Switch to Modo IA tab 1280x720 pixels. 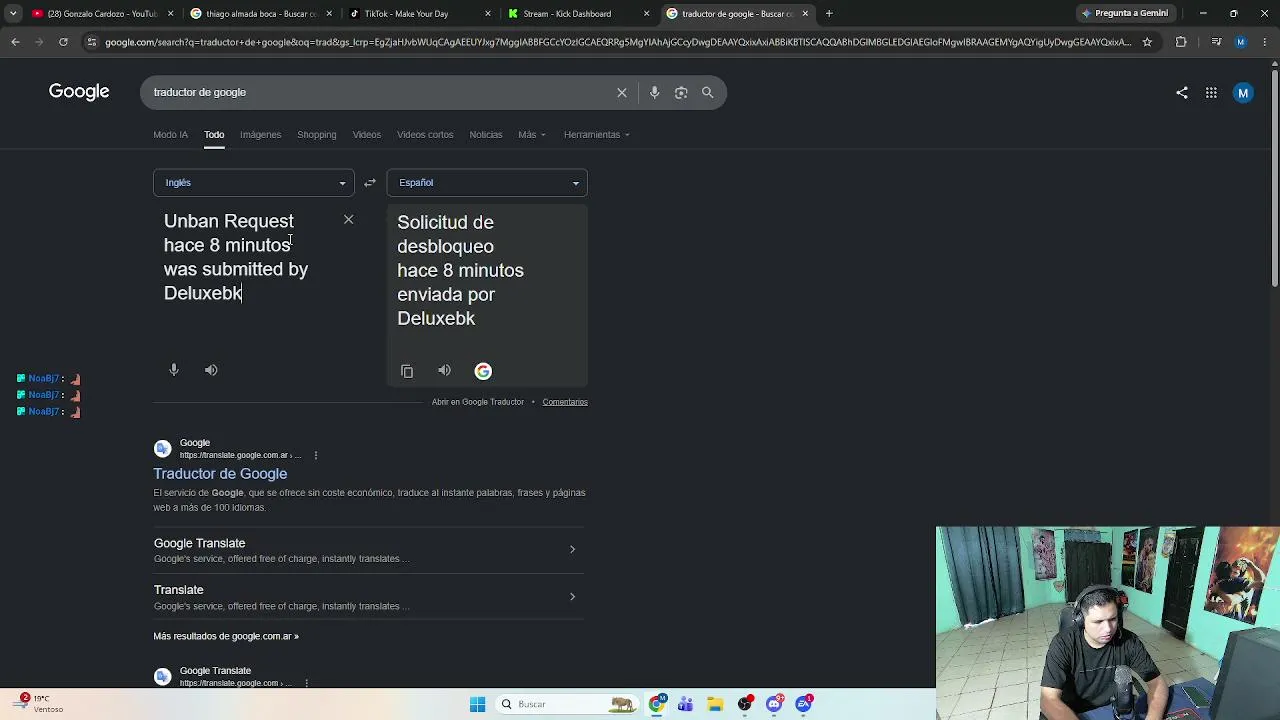(170, 135)
